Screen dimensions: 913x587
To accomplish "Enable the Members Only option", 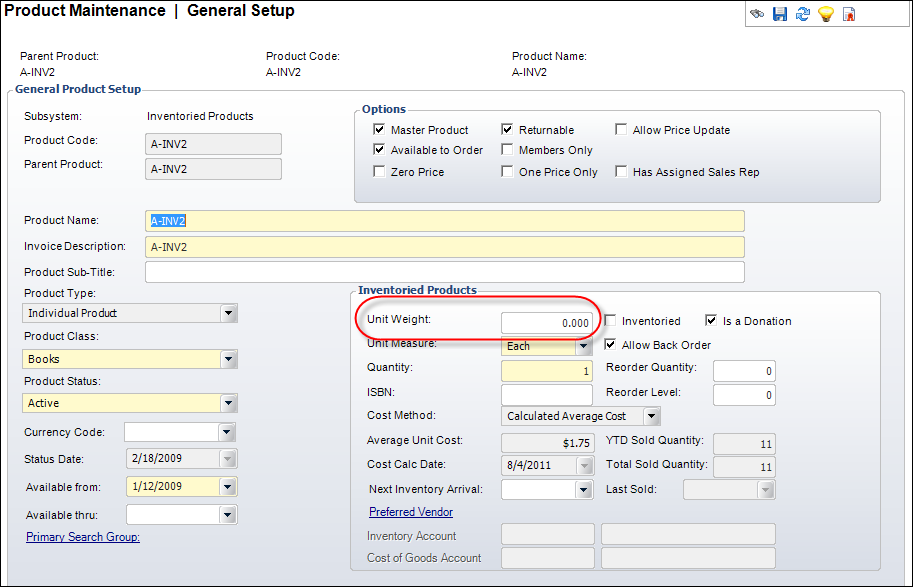I will (508, 150).
